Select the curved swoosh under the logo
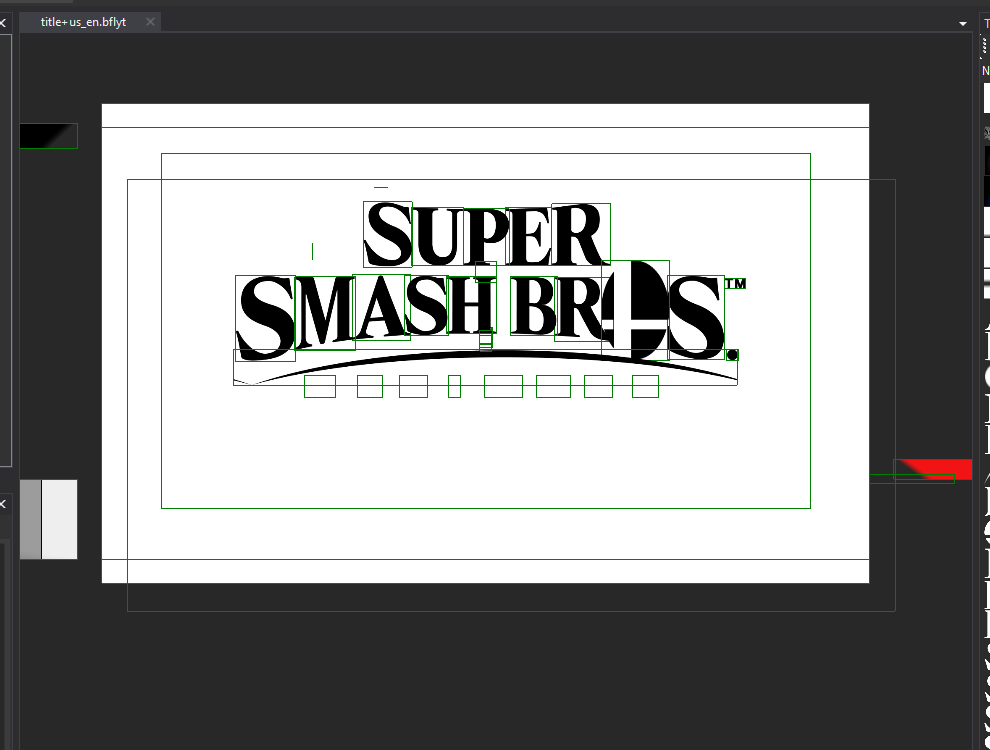 coord(485,367)
